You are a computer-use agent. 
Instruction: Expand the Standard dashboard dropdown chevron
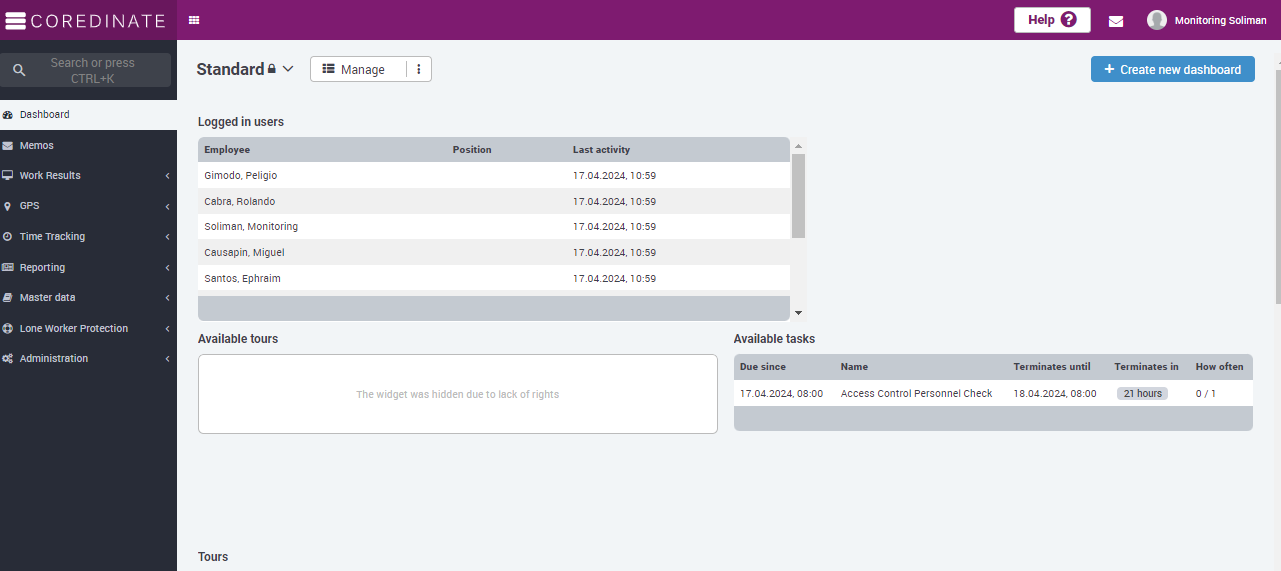coord(288,69)
